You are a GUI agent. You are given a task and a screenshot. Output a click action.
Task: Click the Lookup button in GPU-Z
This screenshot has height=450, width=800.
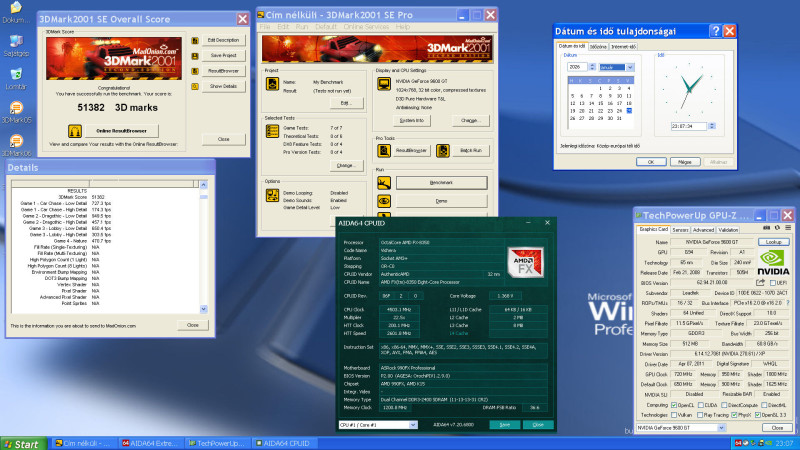click(773, 242)
